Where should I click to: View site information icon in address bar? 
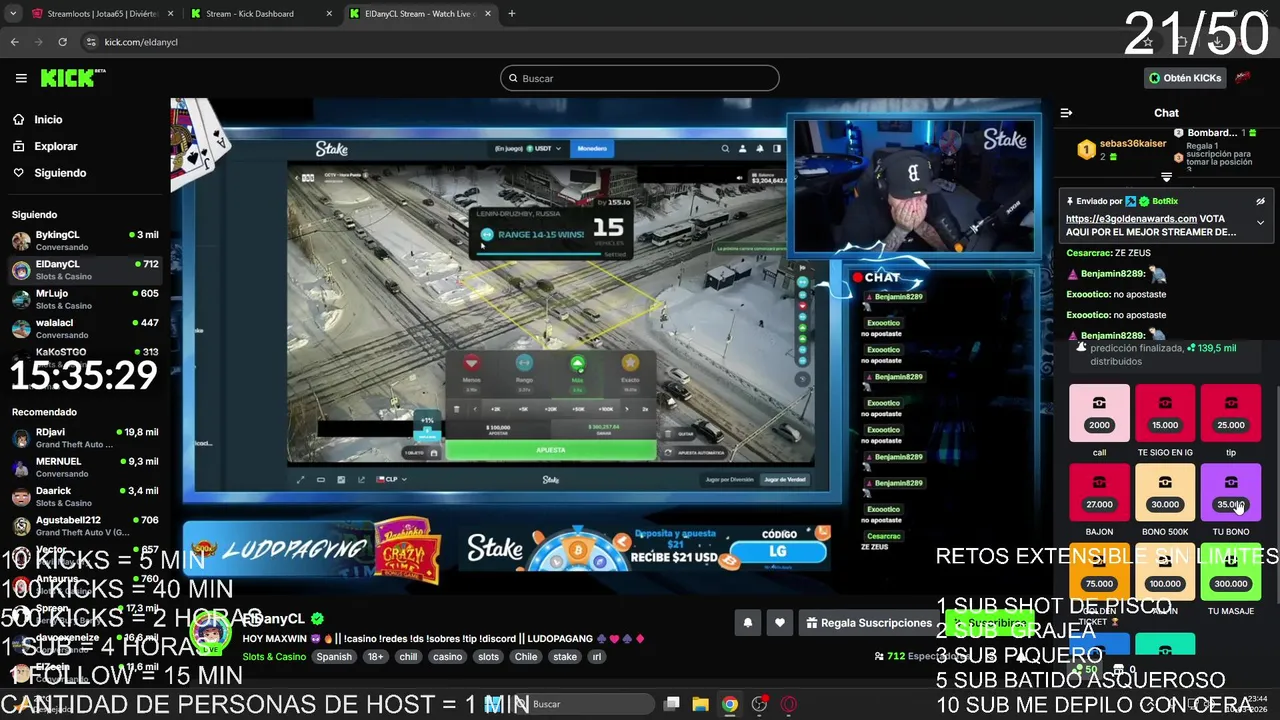point(91,42)
